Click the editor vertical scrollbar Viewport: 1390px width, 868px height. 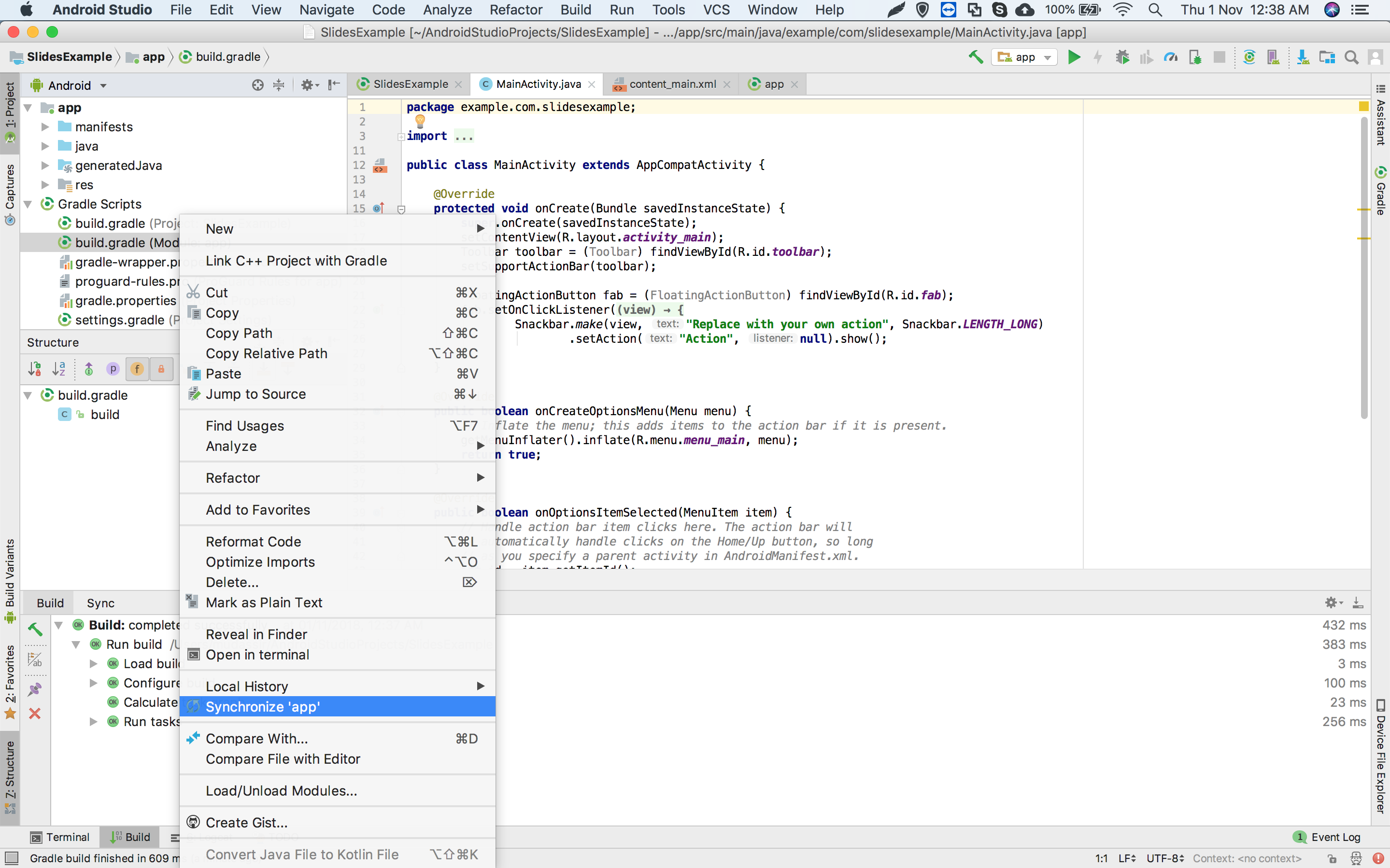pyautogui.click(x=1364, y=268)
